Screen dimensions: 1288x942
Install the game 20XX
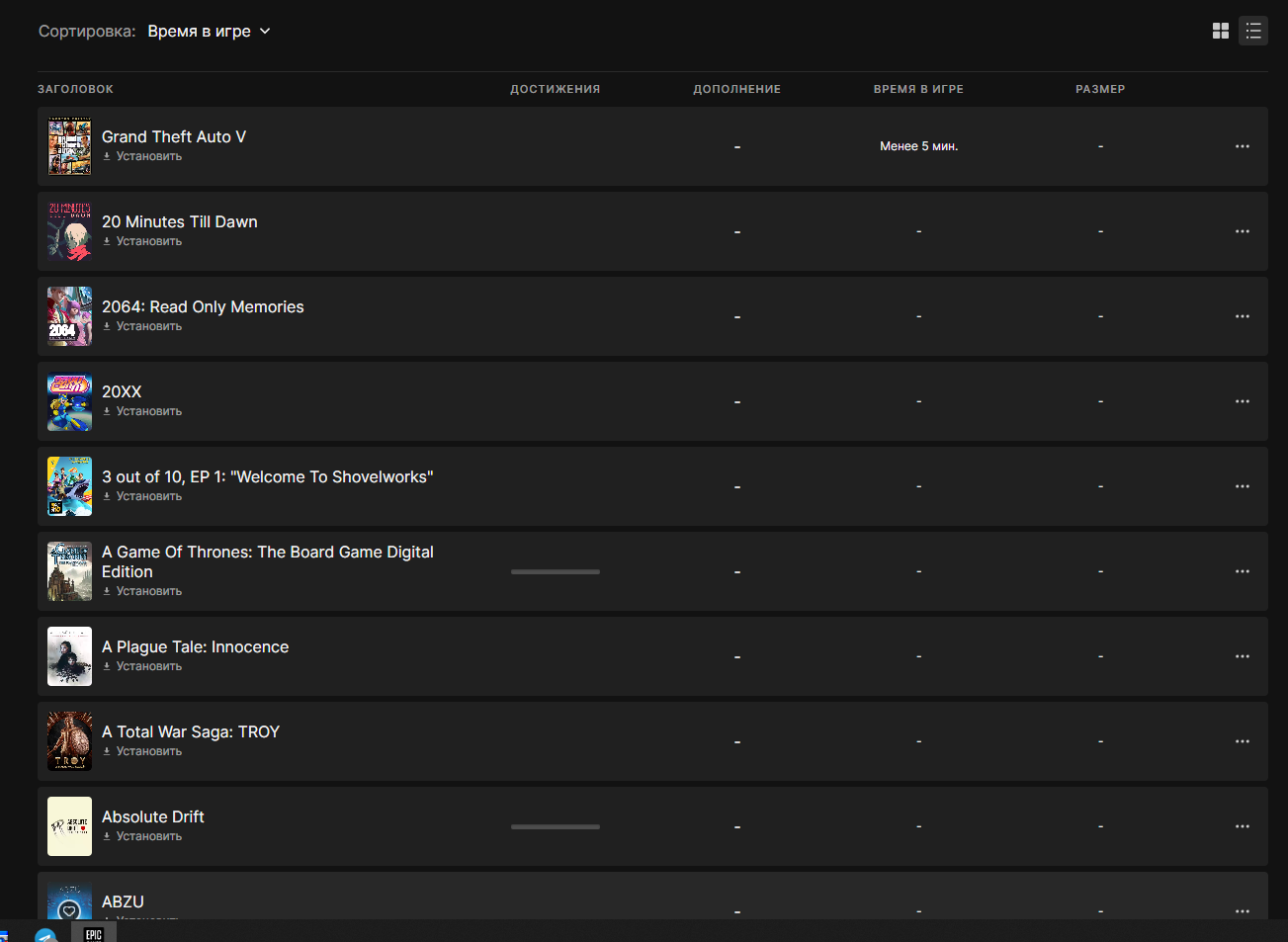(142, 411)
